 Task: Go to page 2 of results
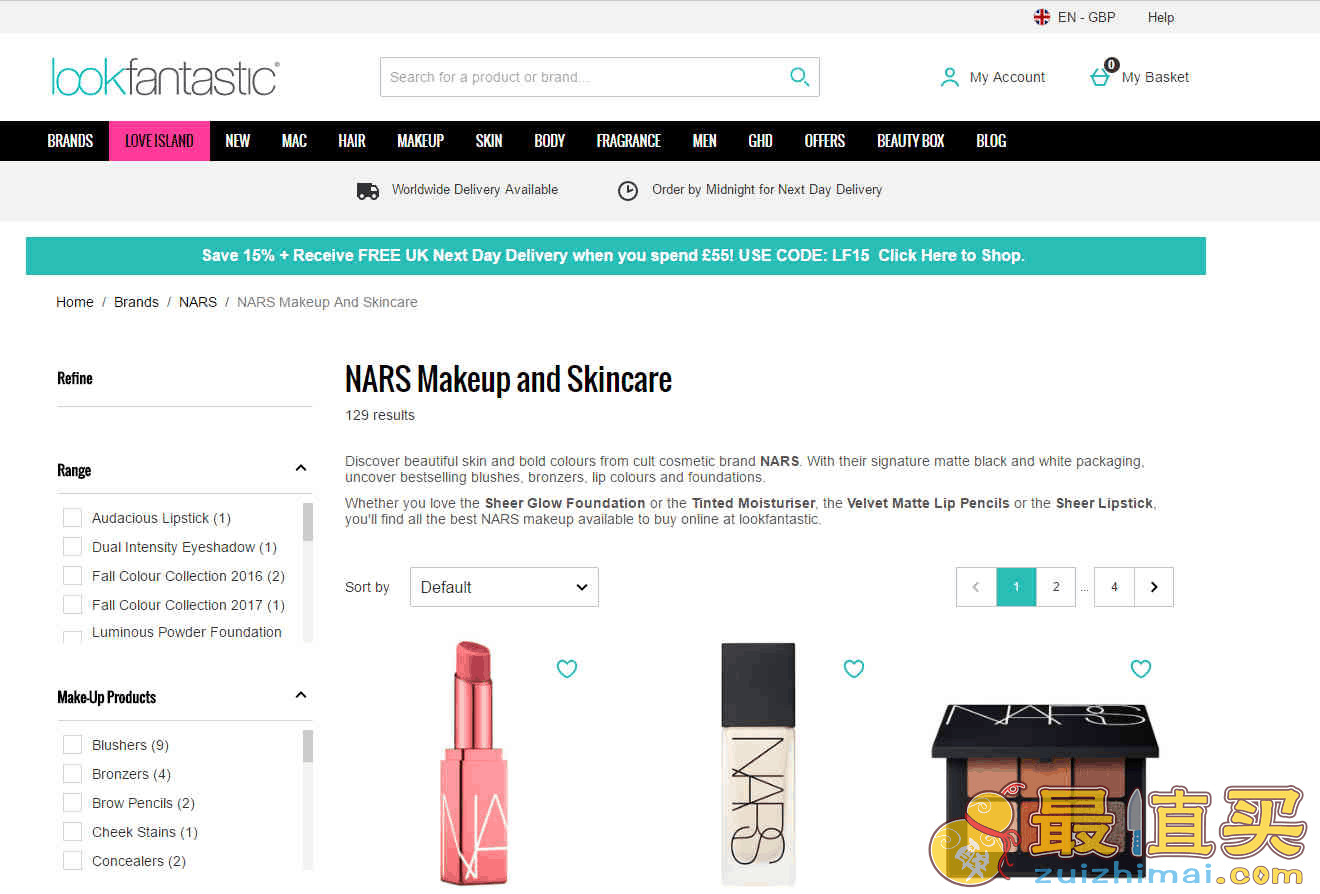tap(1056, 587)
